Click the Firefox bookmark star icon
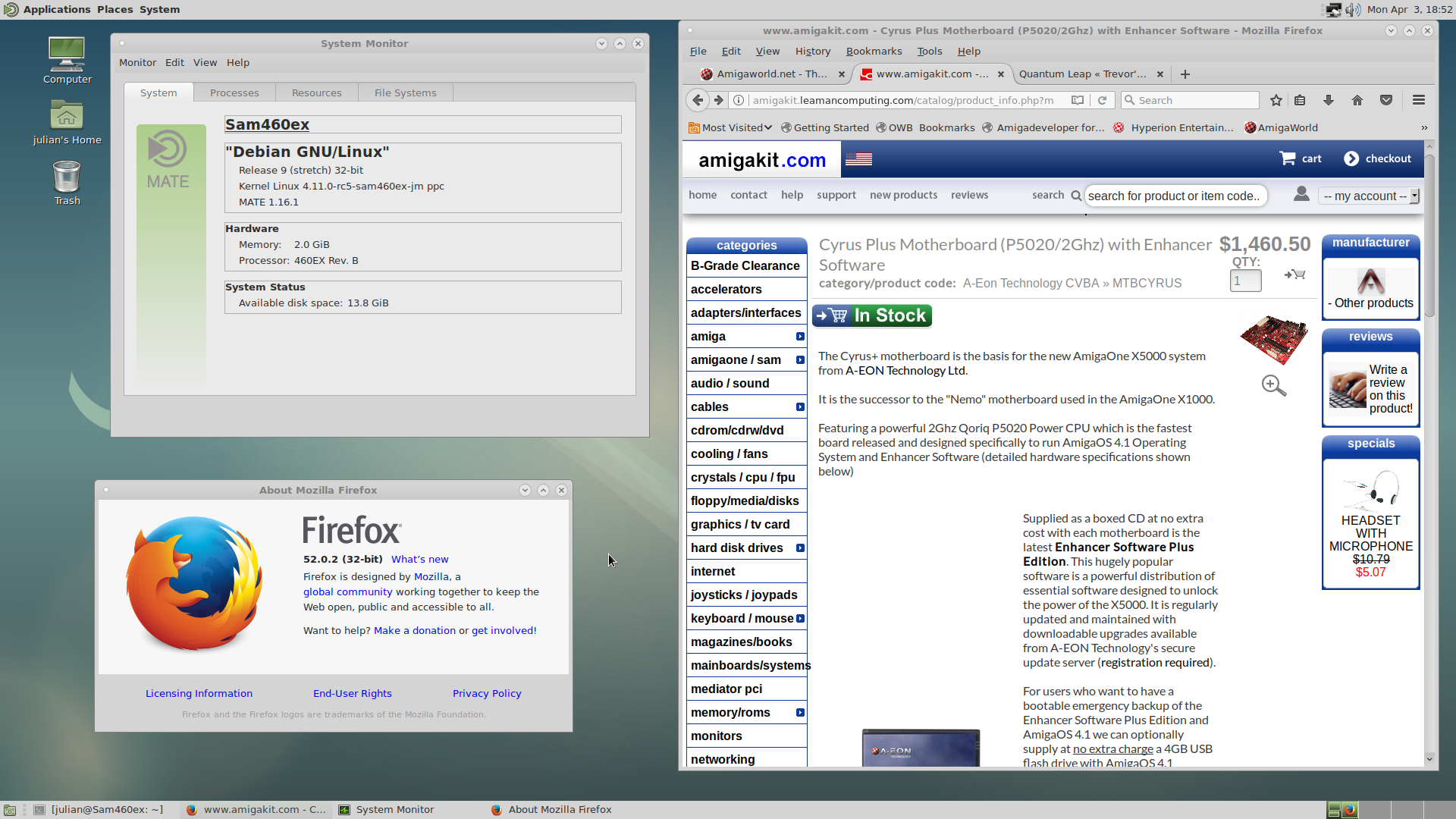The height and width of the screenshot is (819, 1456). tap(1276, 100)
